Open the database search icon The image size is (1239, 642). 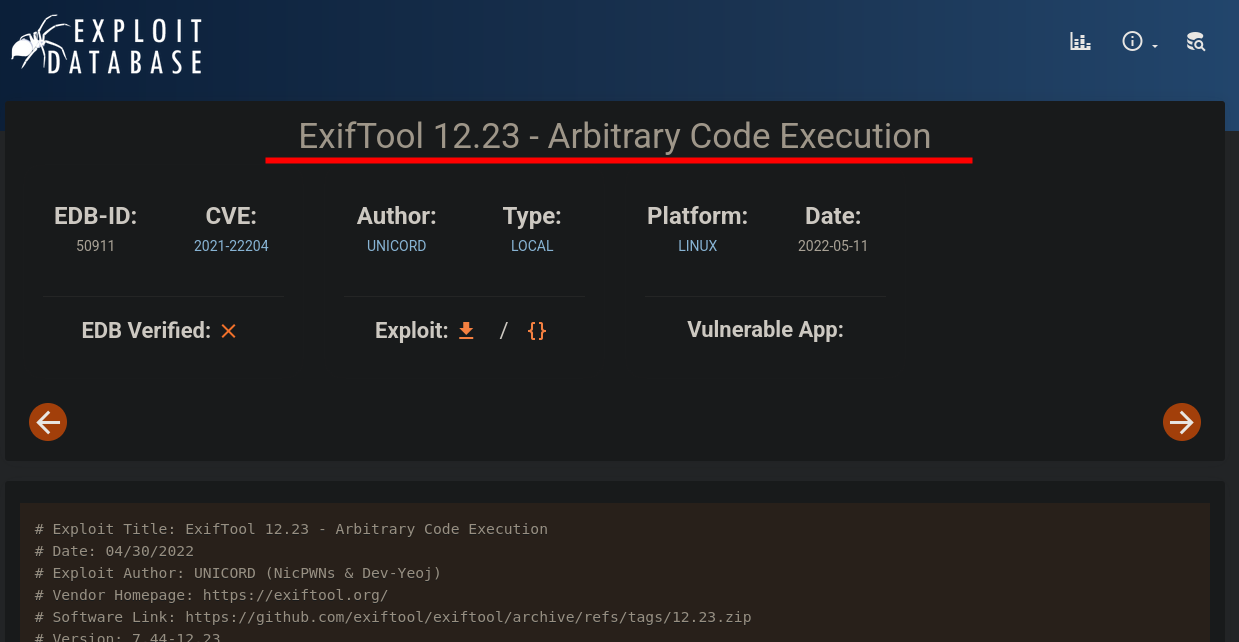pyautogui.click(x=1195, y=42)
